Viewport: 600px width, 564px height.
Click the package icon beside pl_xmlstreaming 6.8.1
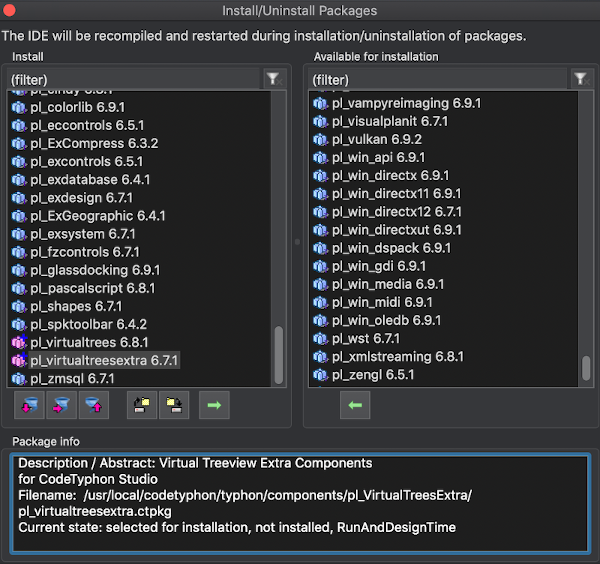pyautogui.click(x=320, y=357)
